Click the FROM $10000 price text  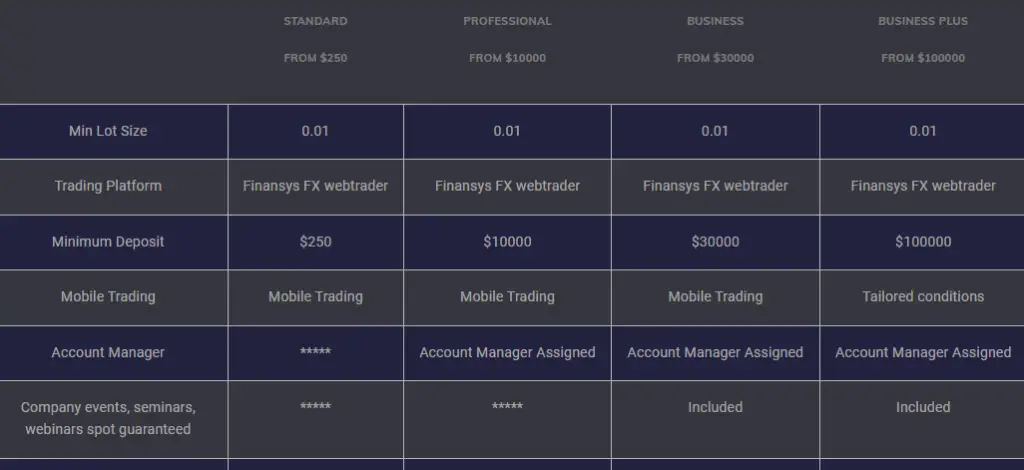tap(507, 58)
